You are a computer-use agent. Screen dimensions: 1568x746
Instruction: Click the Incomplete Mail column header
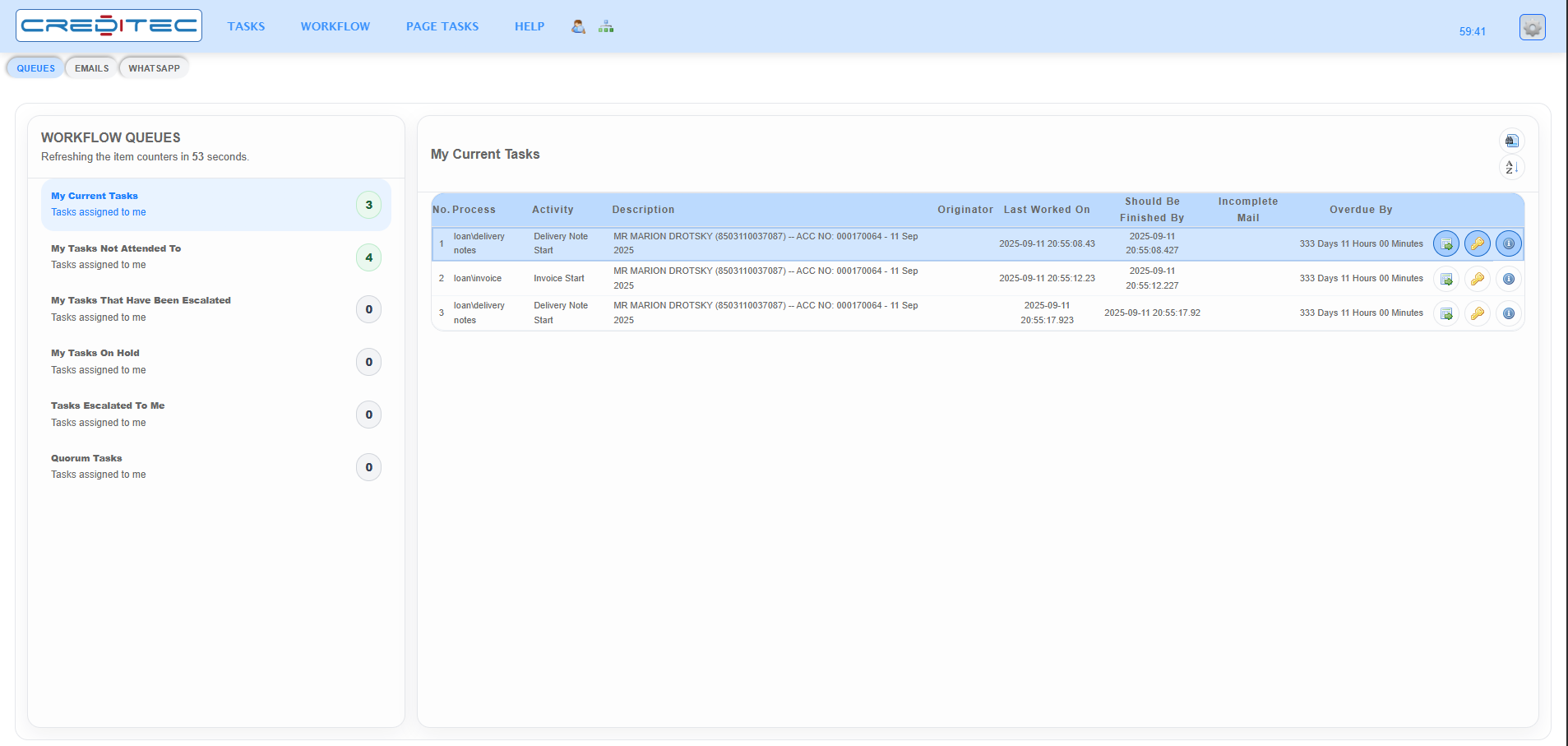point(1248,210)
